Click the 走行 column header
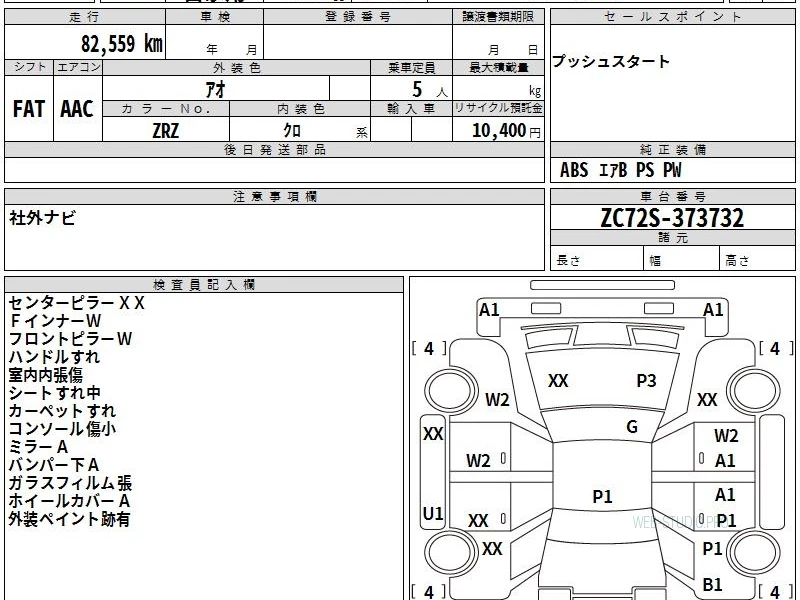 (85, 17)
